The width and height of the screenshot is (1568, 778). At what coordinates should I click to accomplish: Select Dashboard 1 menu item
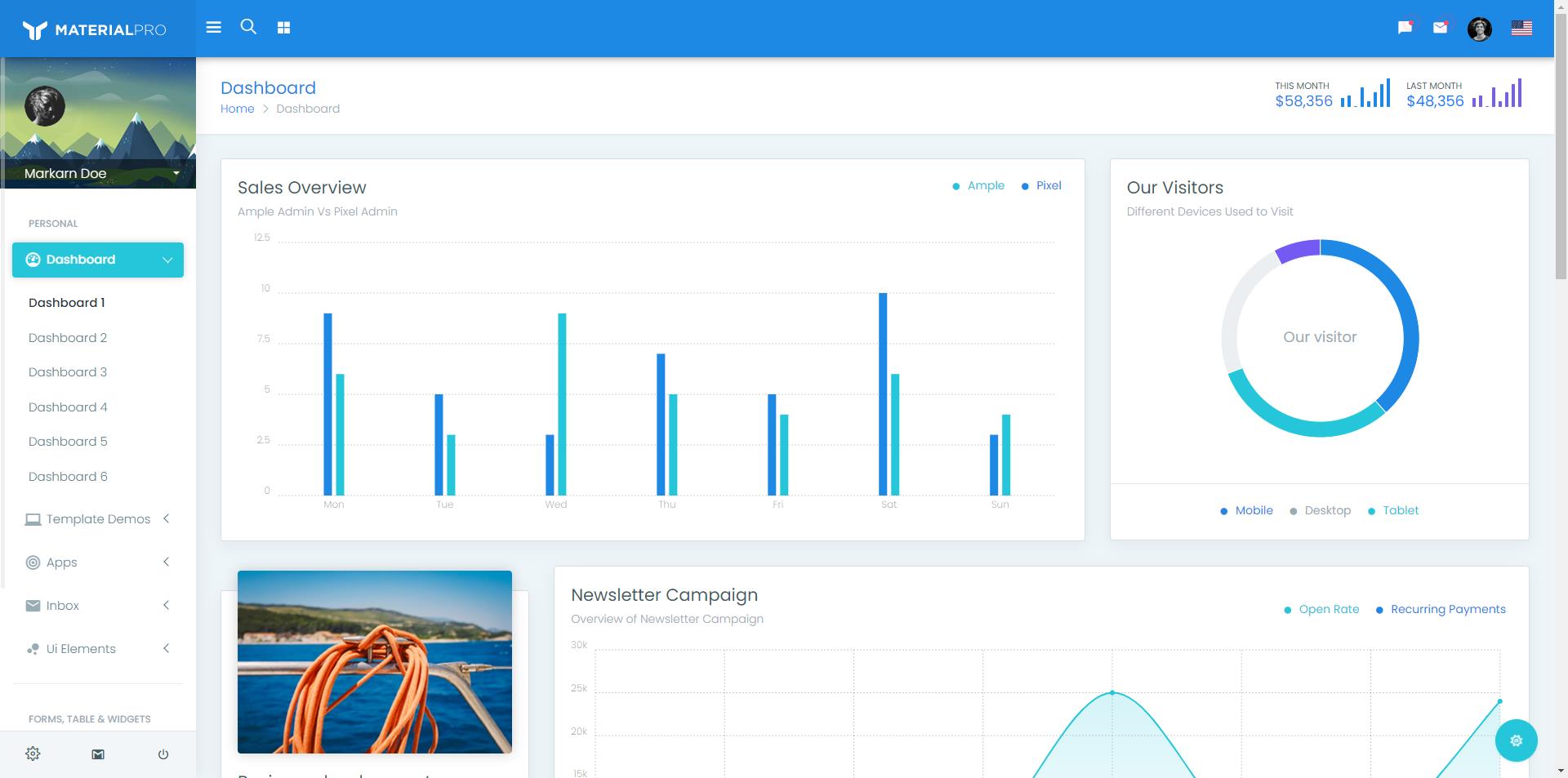pos(67,303)
